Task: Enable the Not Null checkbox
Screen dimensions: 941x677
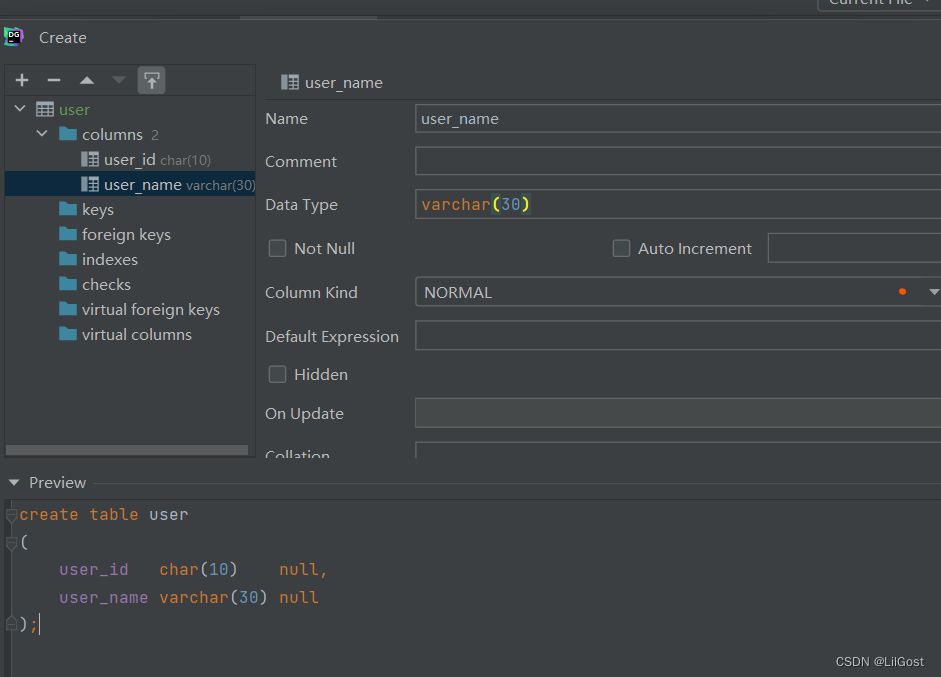Action: (277, 248)
